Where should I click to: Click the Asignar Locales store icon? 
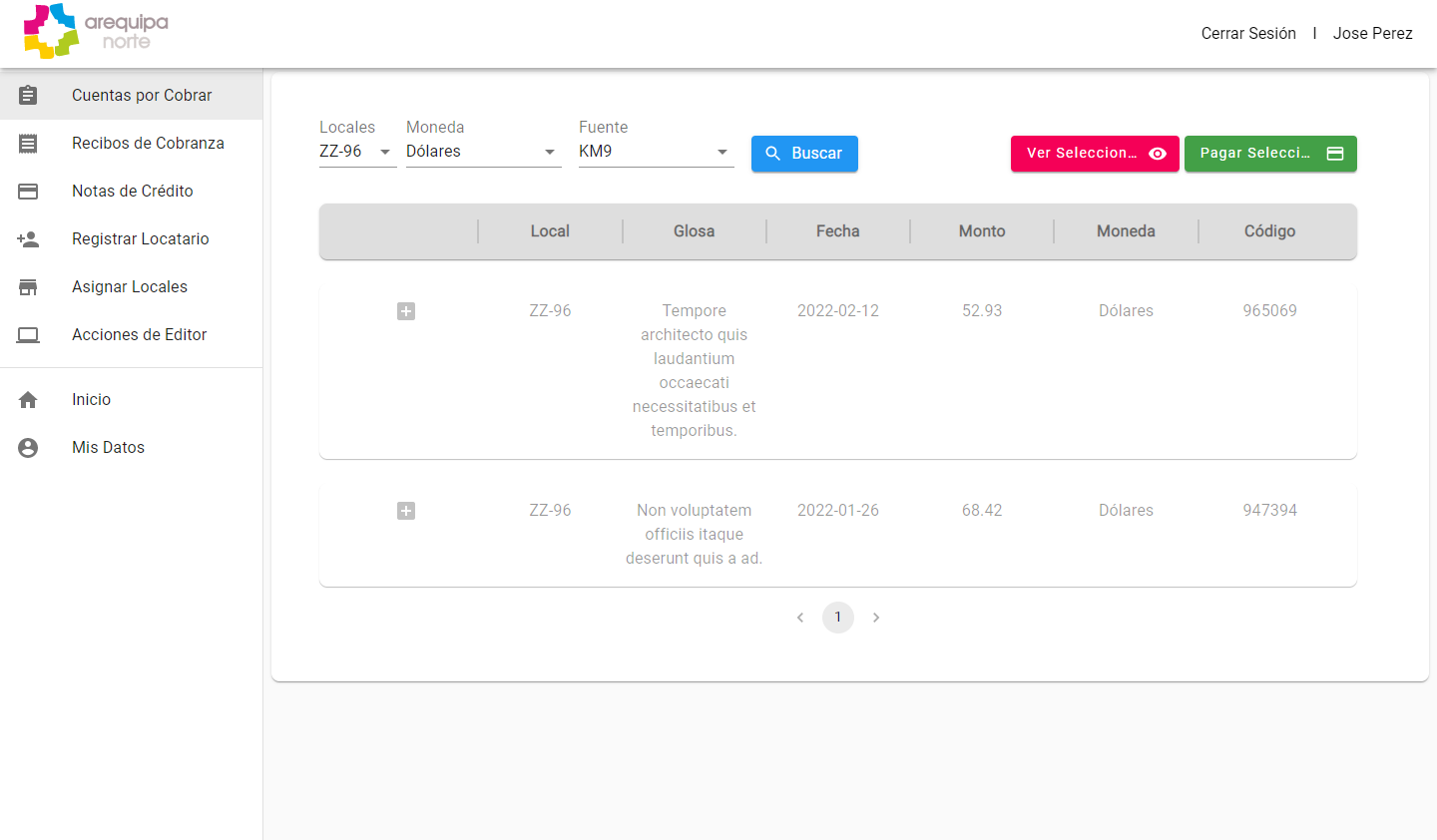pos(28,287)
